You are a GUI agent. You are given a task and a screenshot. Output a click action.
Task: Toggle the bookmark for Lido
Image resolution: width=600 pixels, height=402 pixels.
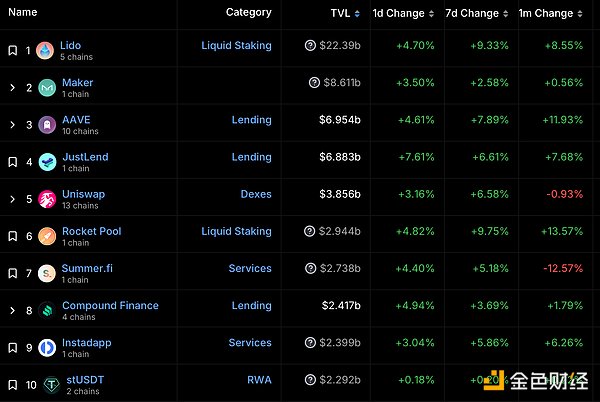coord(12,50)
